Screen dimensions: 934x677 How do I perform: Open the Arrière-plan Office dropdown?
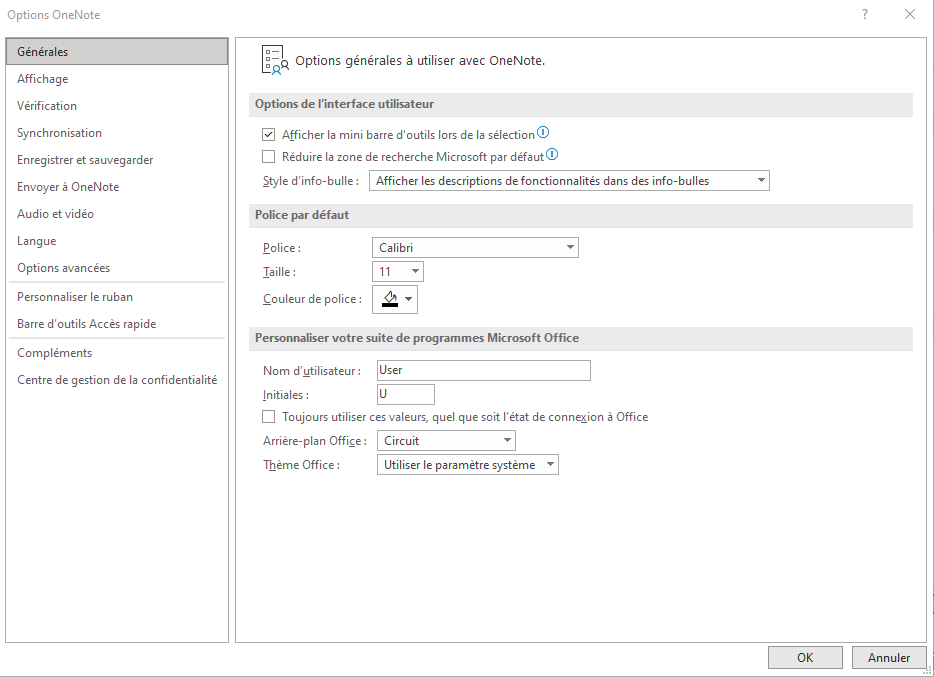[x=446, y=441]
